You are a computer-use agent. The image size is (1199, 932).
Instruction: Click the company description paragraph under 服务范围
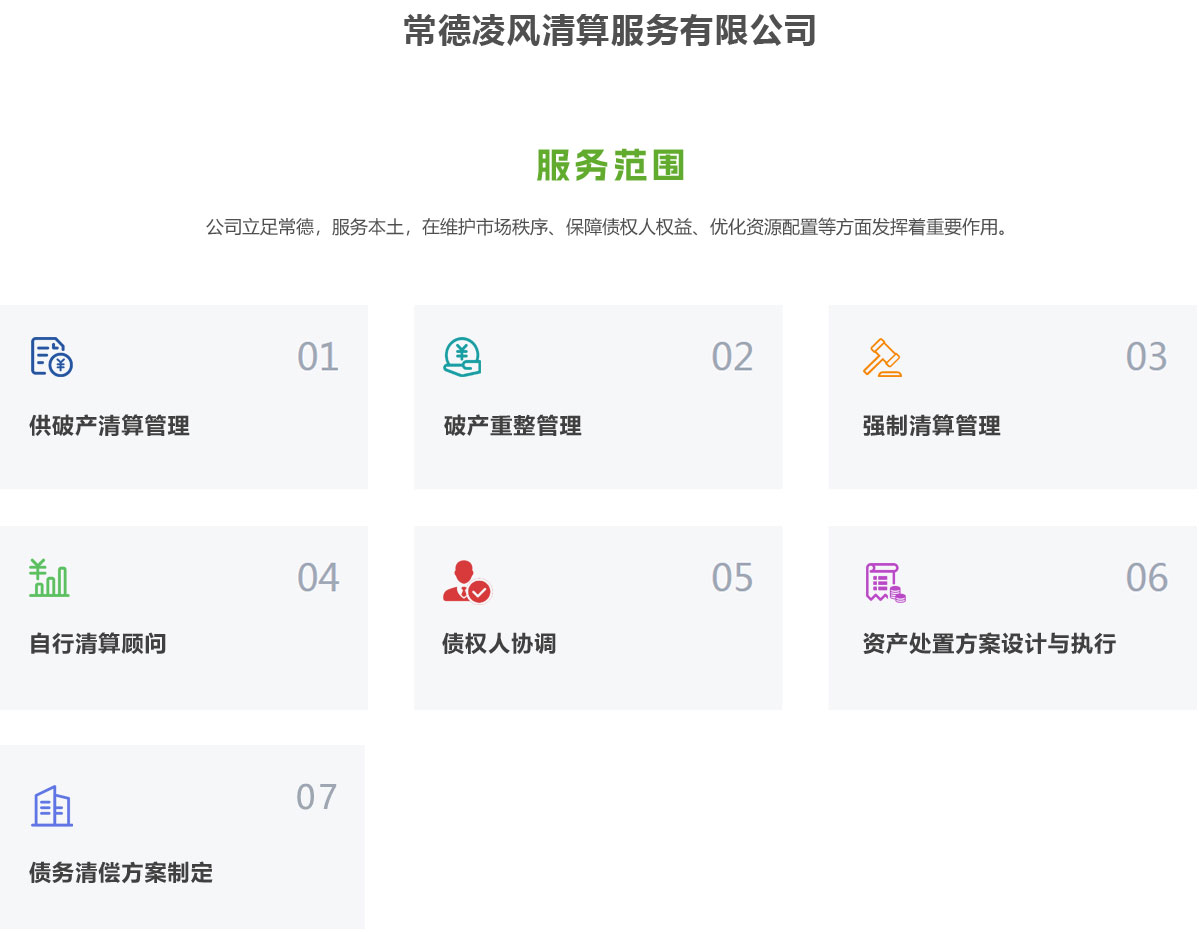[x=609, y=227]
